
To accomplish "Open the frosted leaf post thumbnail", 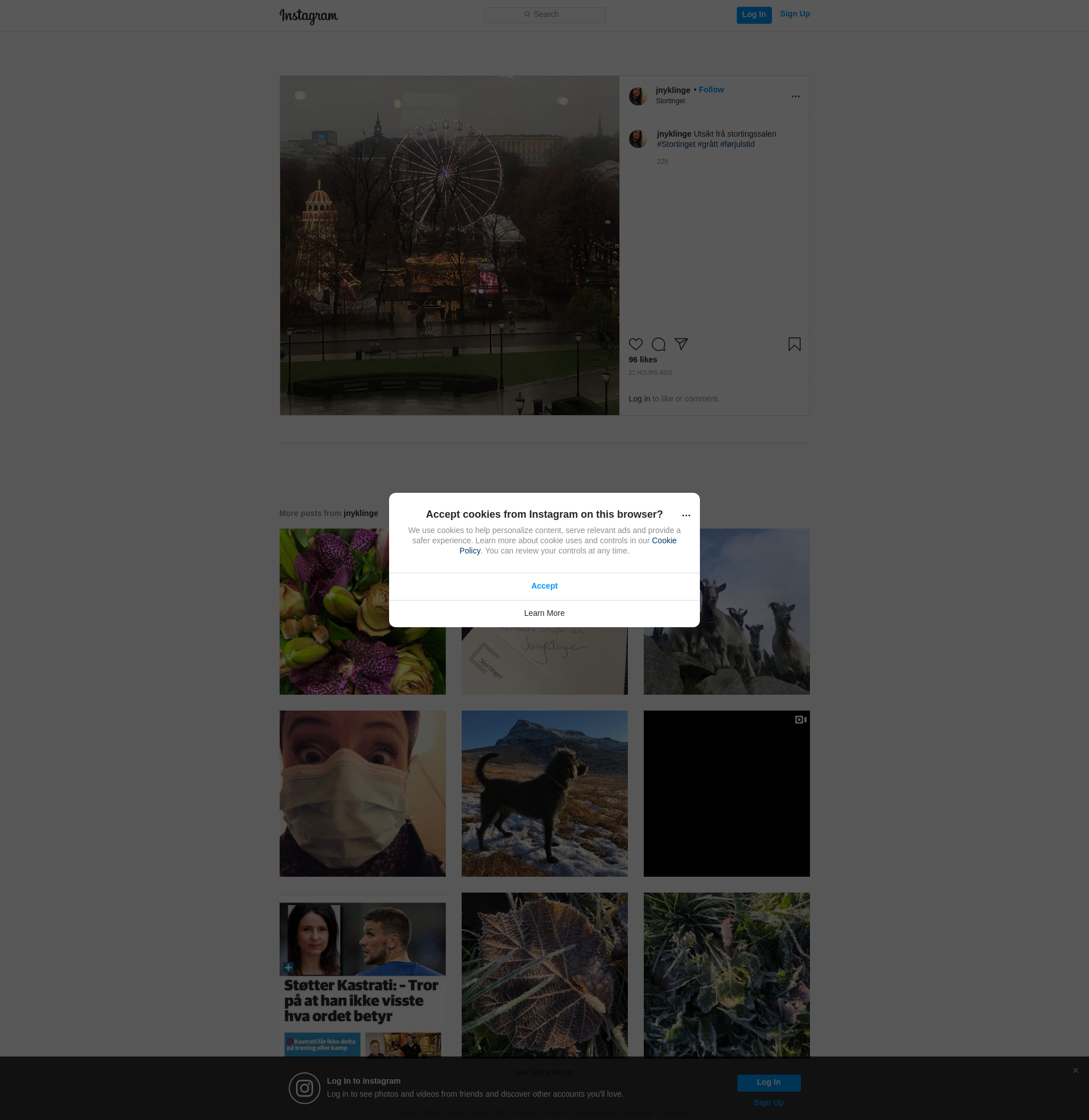I will [x=544, y=975].
